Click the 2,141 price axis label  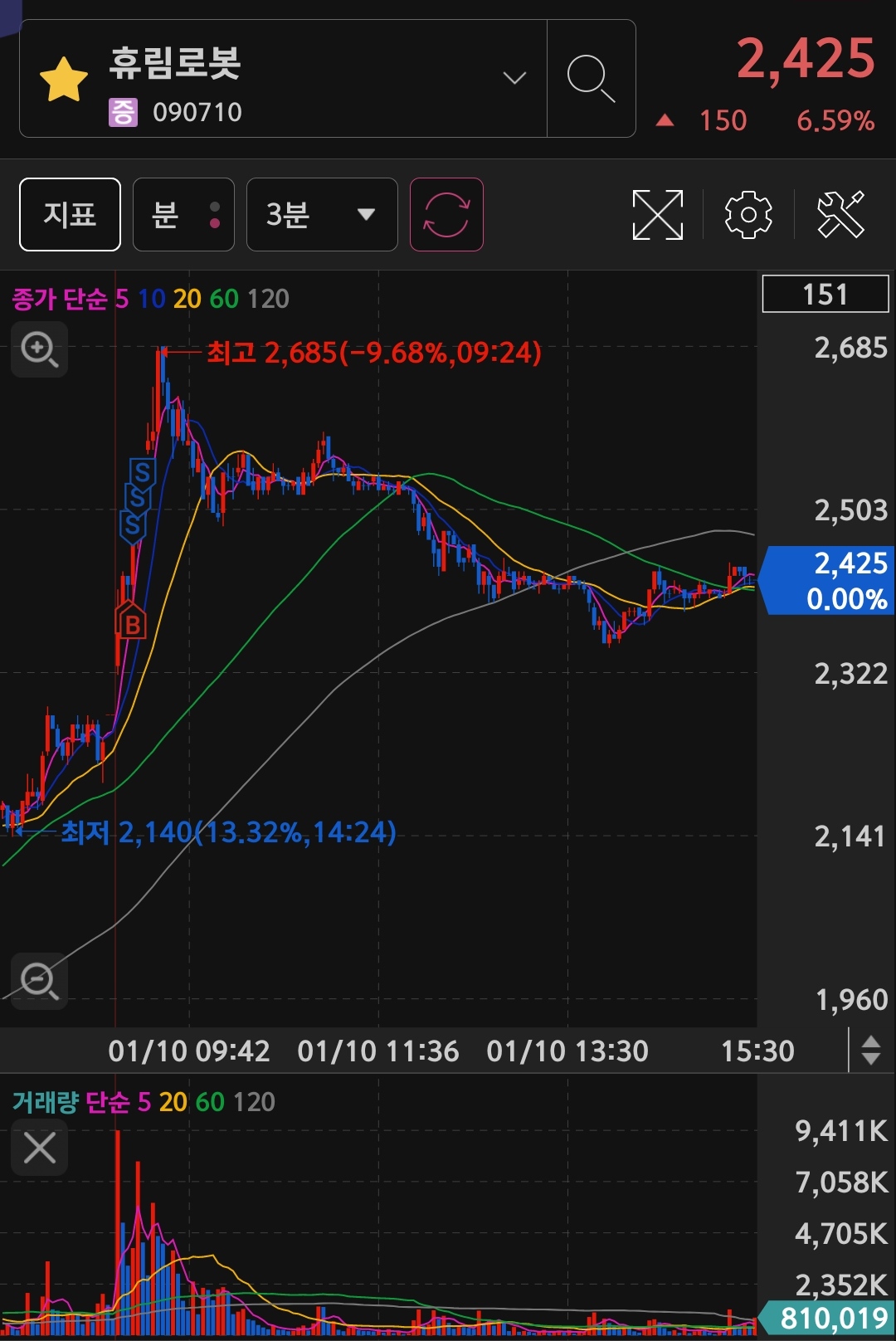tap(850, 836)
